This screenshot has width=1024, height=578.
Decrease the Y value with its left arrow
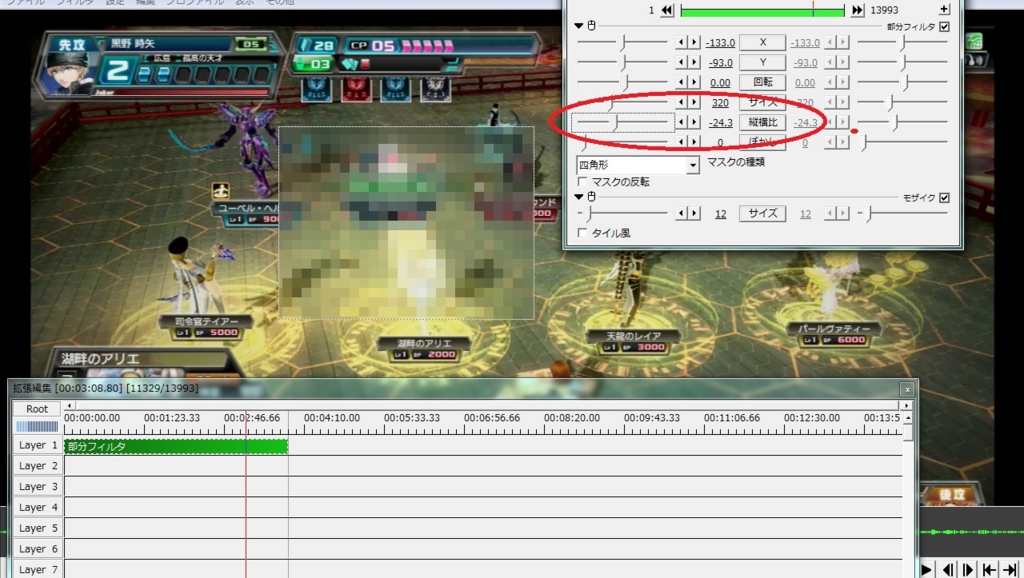pyautogui.click(x=681, y=63)
